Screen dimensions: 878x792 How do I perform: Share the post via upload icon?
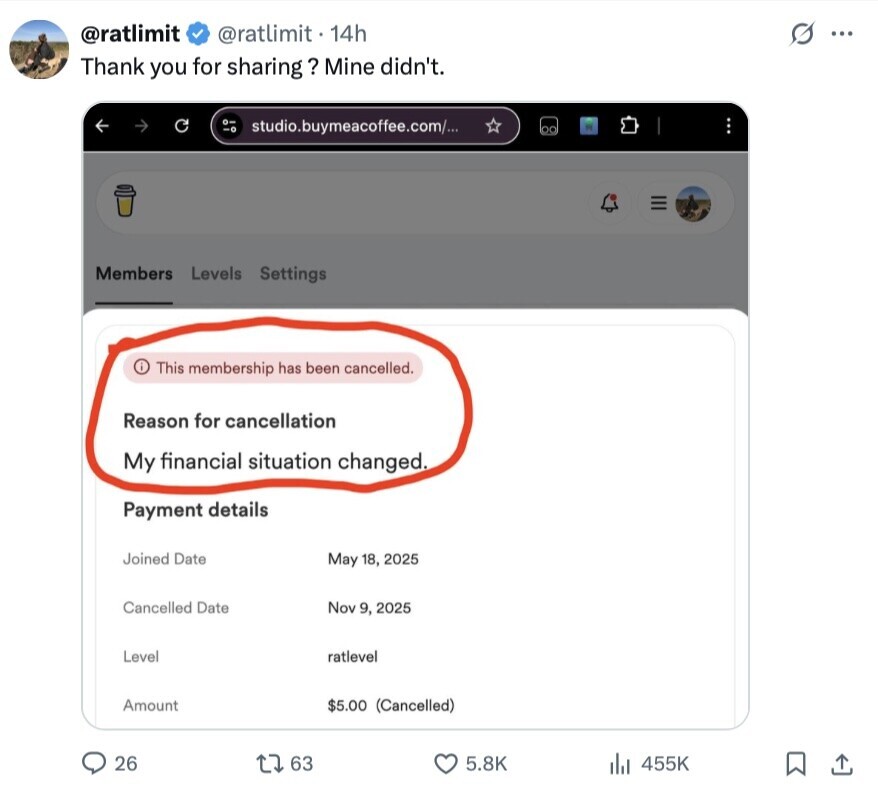click(842, 763)
